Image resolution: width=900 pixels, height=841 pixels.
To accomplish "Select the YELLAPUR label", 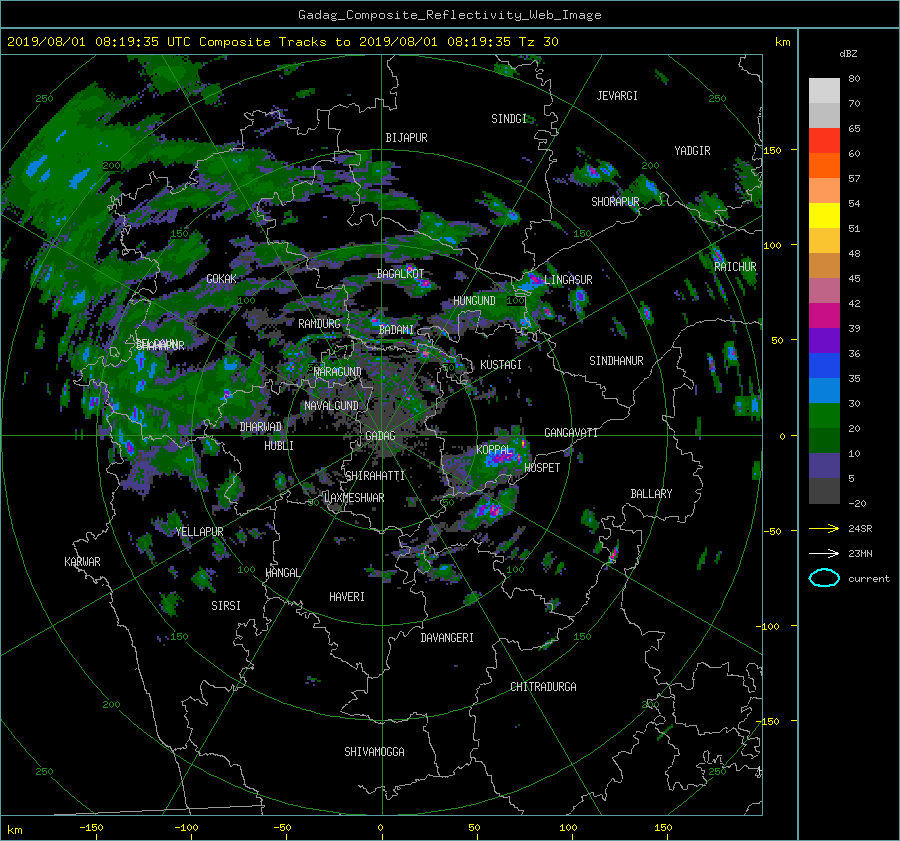I will (199, 532).
